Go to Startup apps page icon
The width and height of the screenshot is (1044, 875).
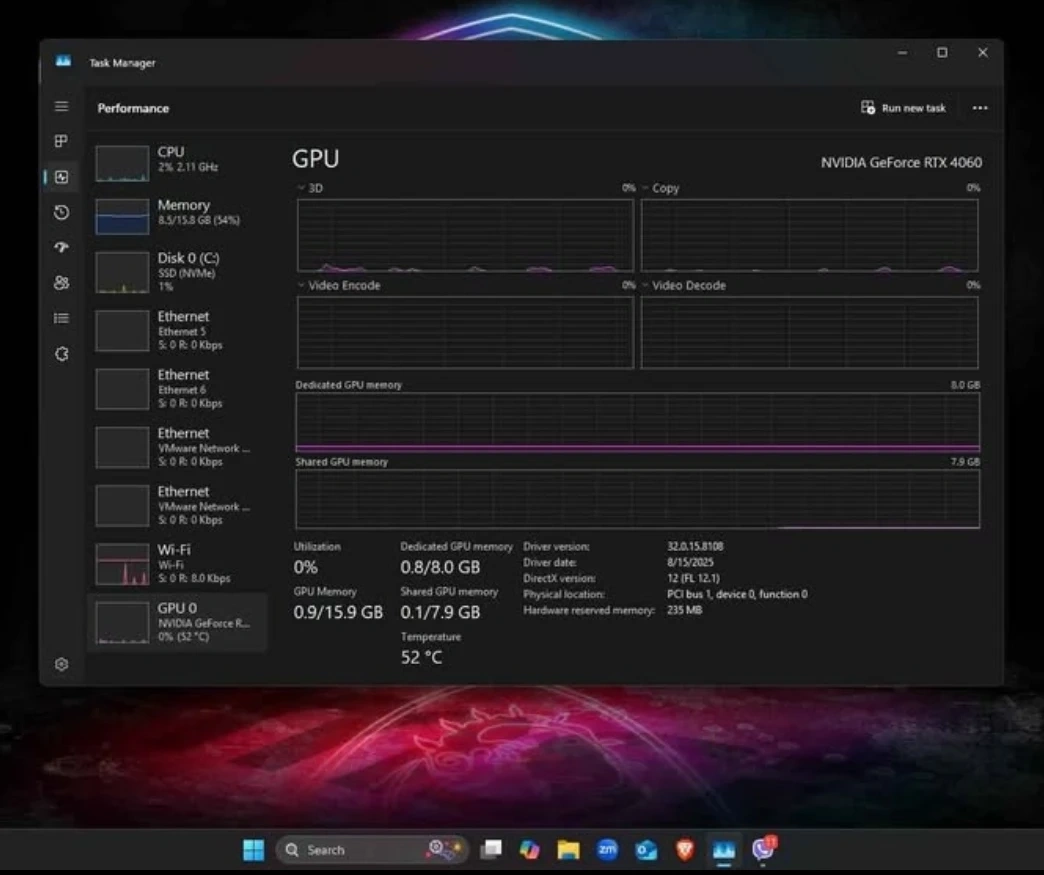click(x=61, y=247)
